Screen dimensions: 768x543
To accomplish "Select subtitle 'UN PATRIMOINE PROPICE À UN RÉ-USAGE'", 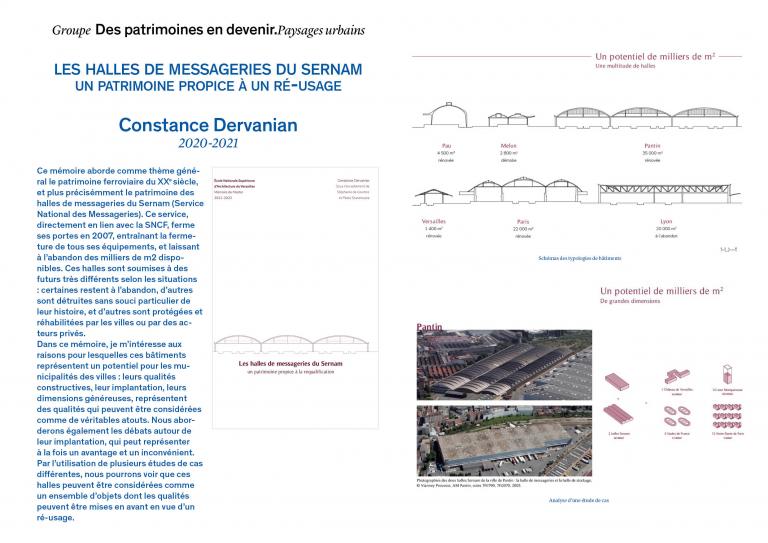I will [x=208, y=86].
